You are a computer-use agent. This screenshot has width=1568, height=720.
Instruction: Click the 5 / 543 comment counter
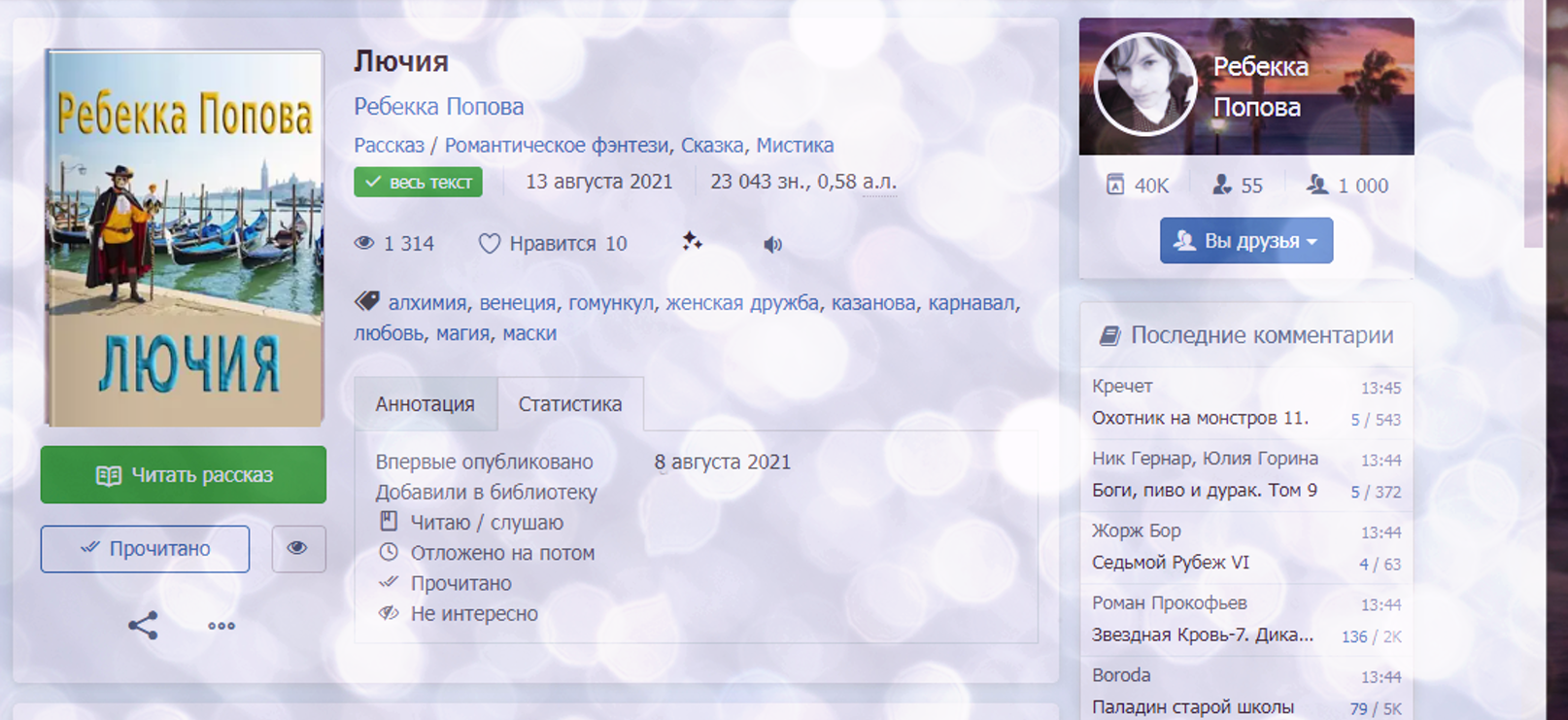pyautogui.click(x=1376, y=420)
